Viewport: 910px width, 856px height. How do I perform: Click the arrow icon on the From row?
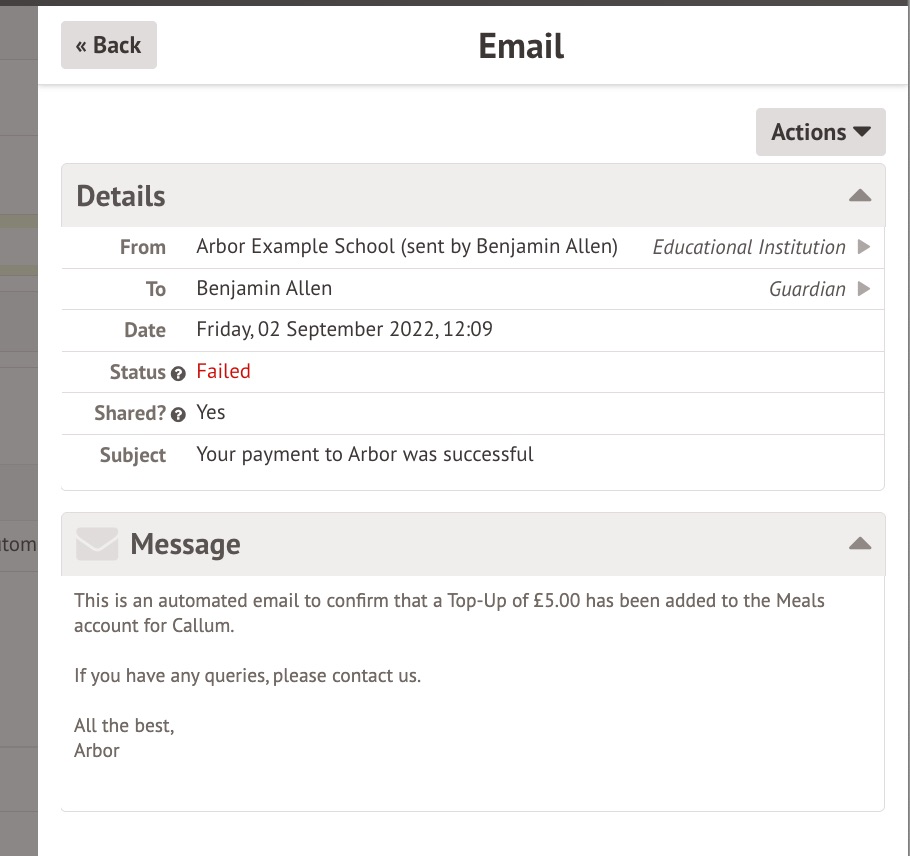click(864, 247)
